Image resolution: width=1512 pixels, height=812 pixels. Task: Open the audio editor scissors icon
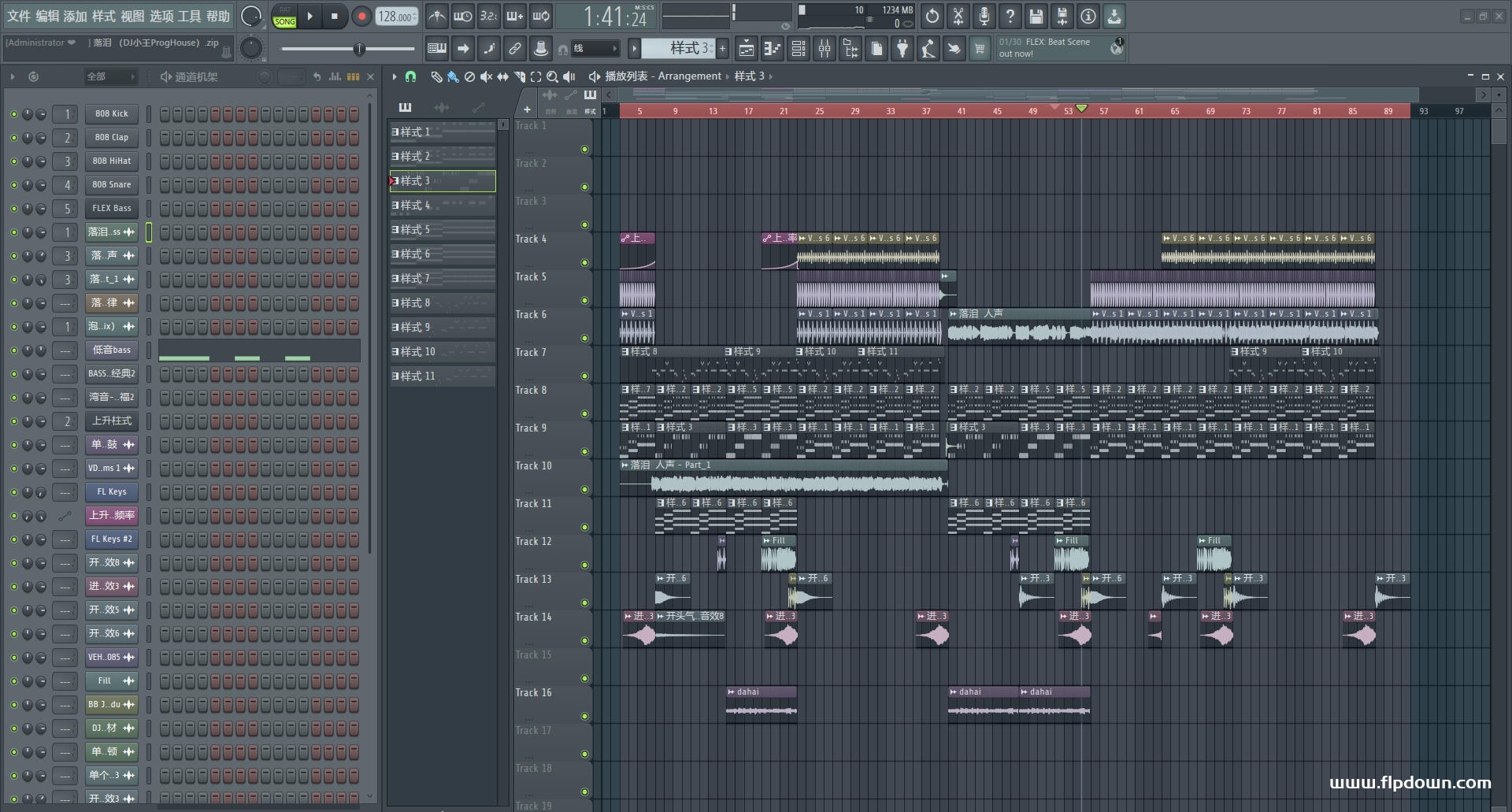[x=958, y=16]
